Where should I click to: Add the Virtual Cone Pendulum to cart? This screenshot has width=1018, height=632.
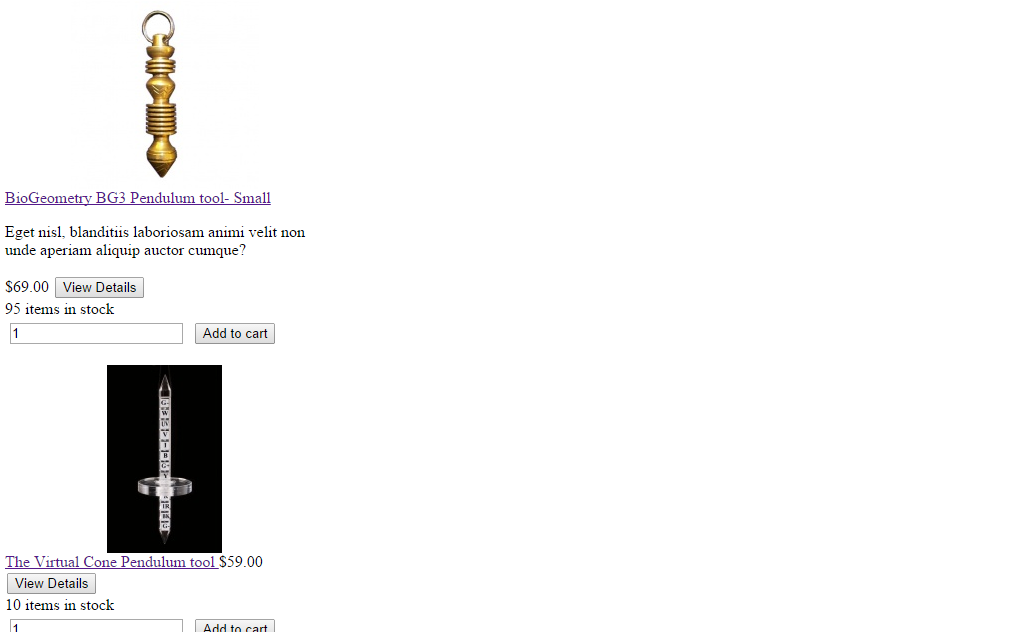pyautogui.click(x=235, y=626)
